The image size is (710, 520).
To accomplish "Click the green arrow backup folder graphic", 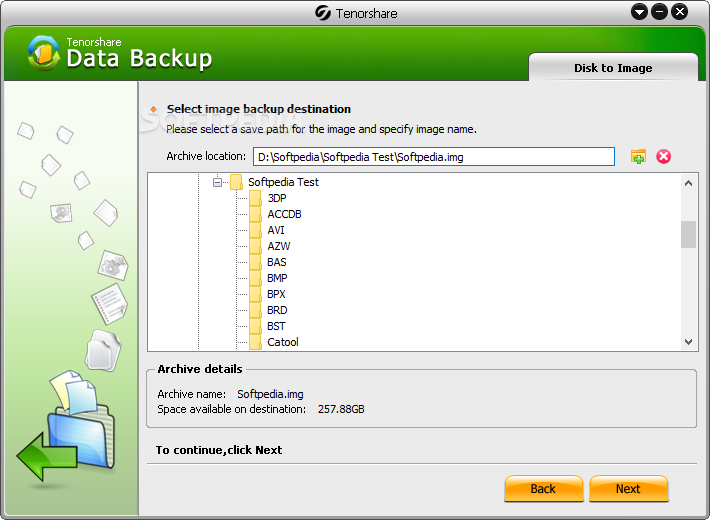I will (x=66, y=429).
